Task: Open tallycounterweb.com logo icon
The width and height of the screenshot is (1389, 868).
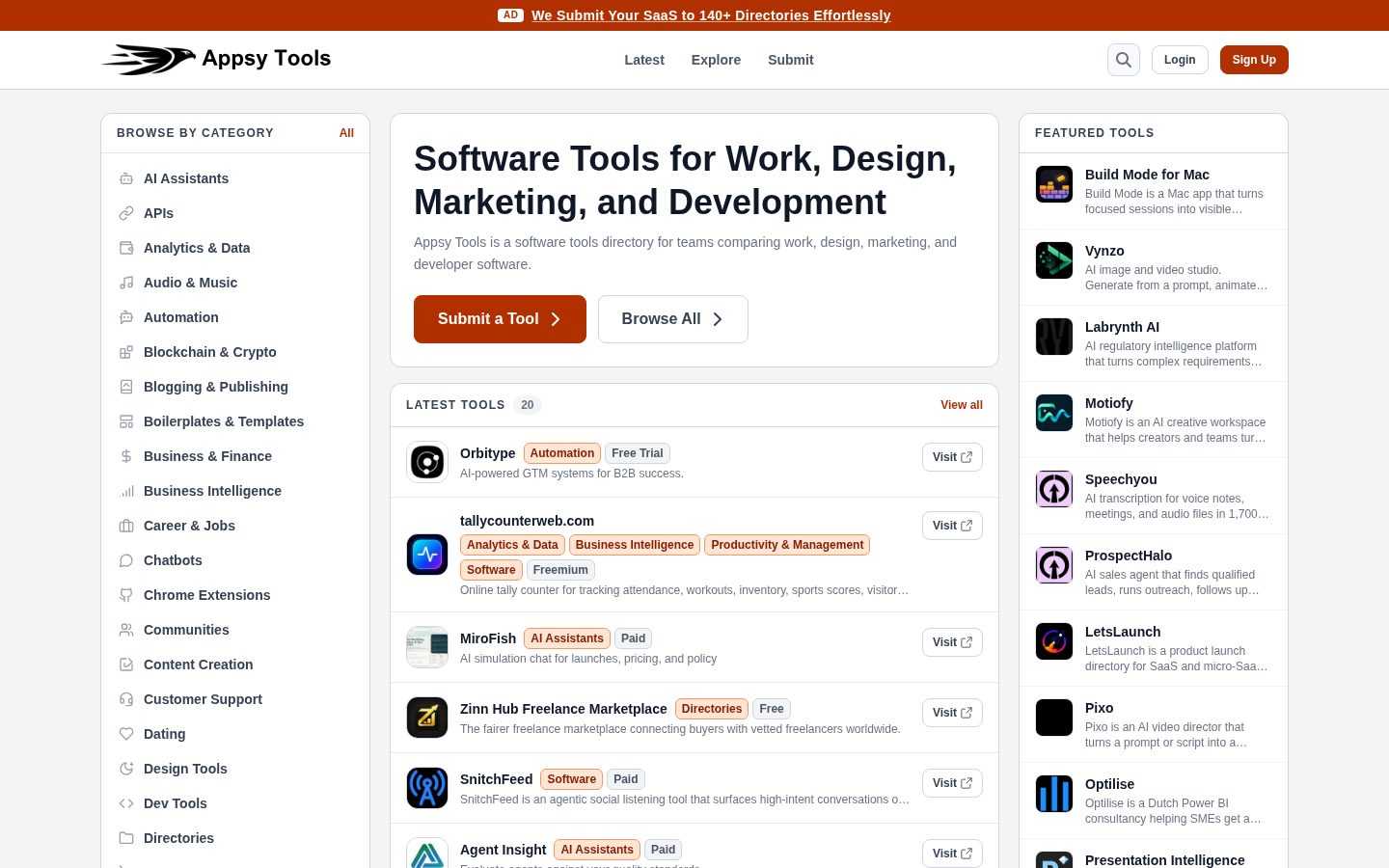Action: point(427,555)
